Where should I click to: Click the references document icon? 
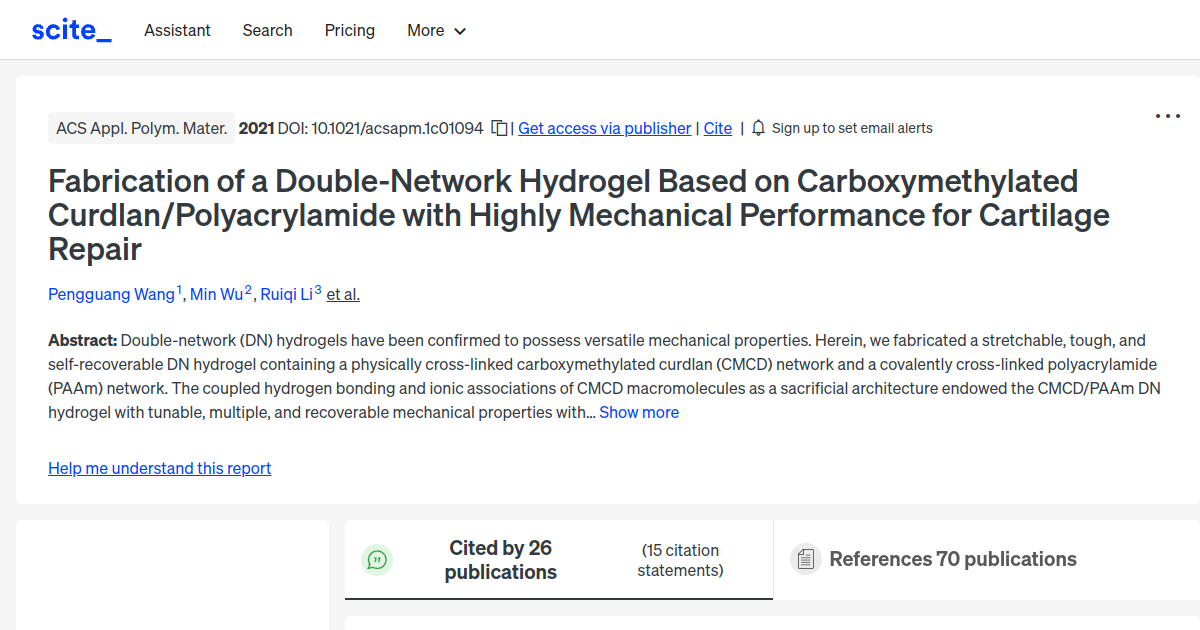pos(805,559)
